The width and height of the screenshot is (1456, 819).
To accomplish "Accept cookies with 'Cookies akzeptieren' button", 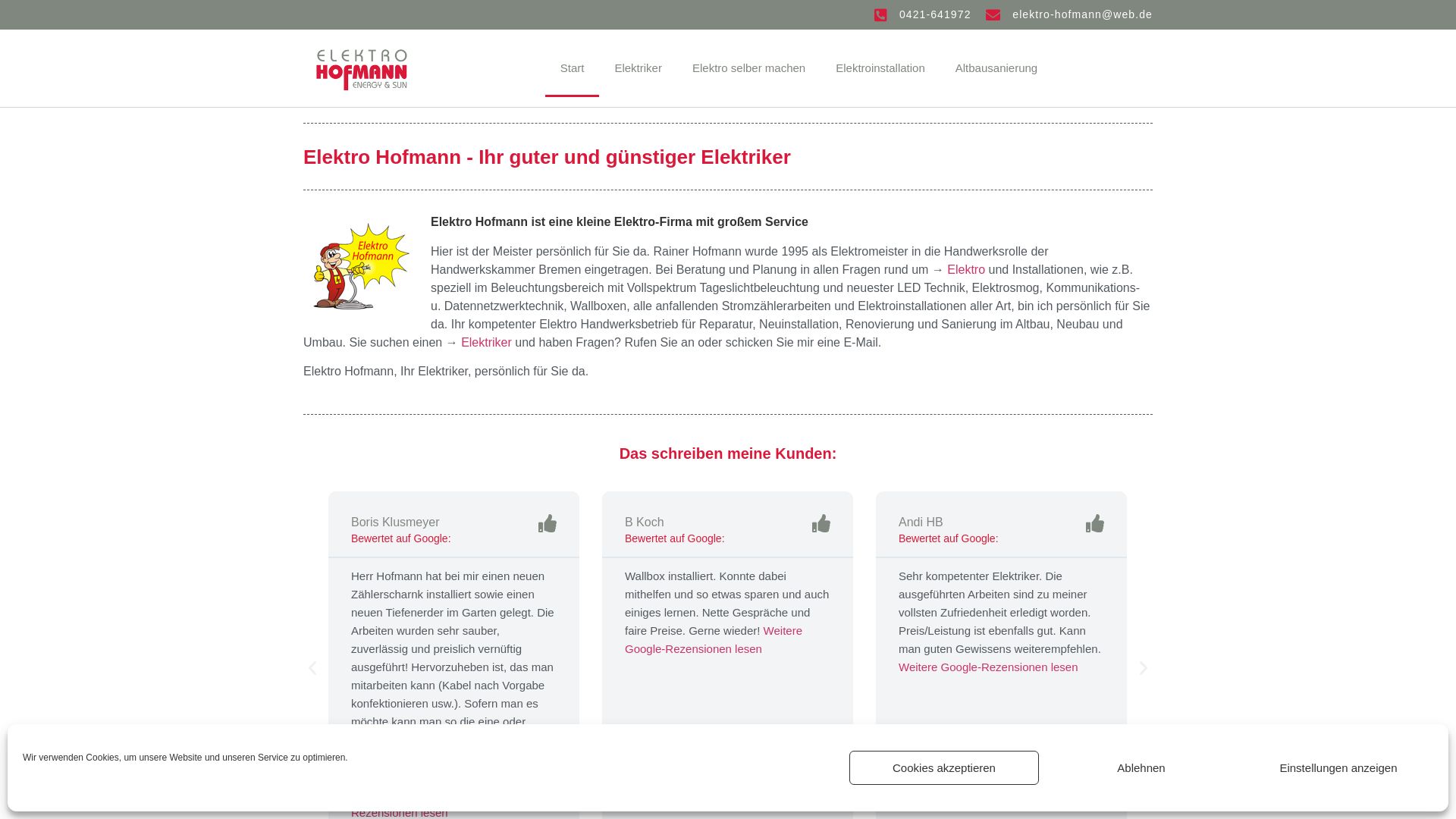I will coord(943,767).
